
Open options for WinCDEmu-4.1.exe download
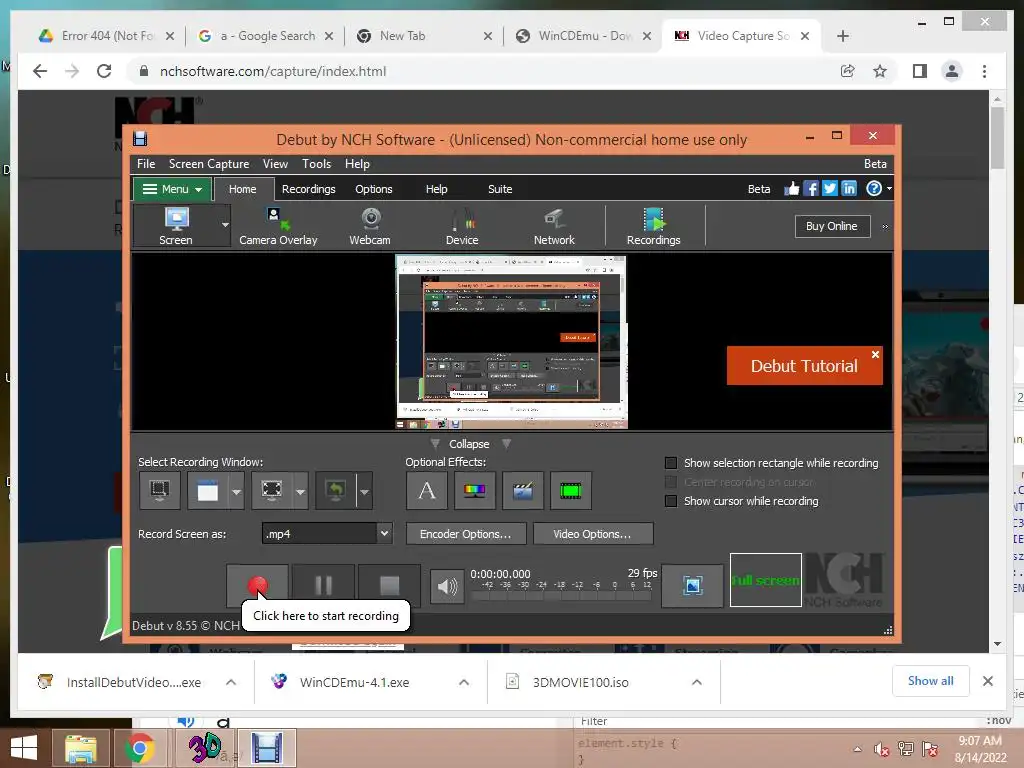(464, 682)
